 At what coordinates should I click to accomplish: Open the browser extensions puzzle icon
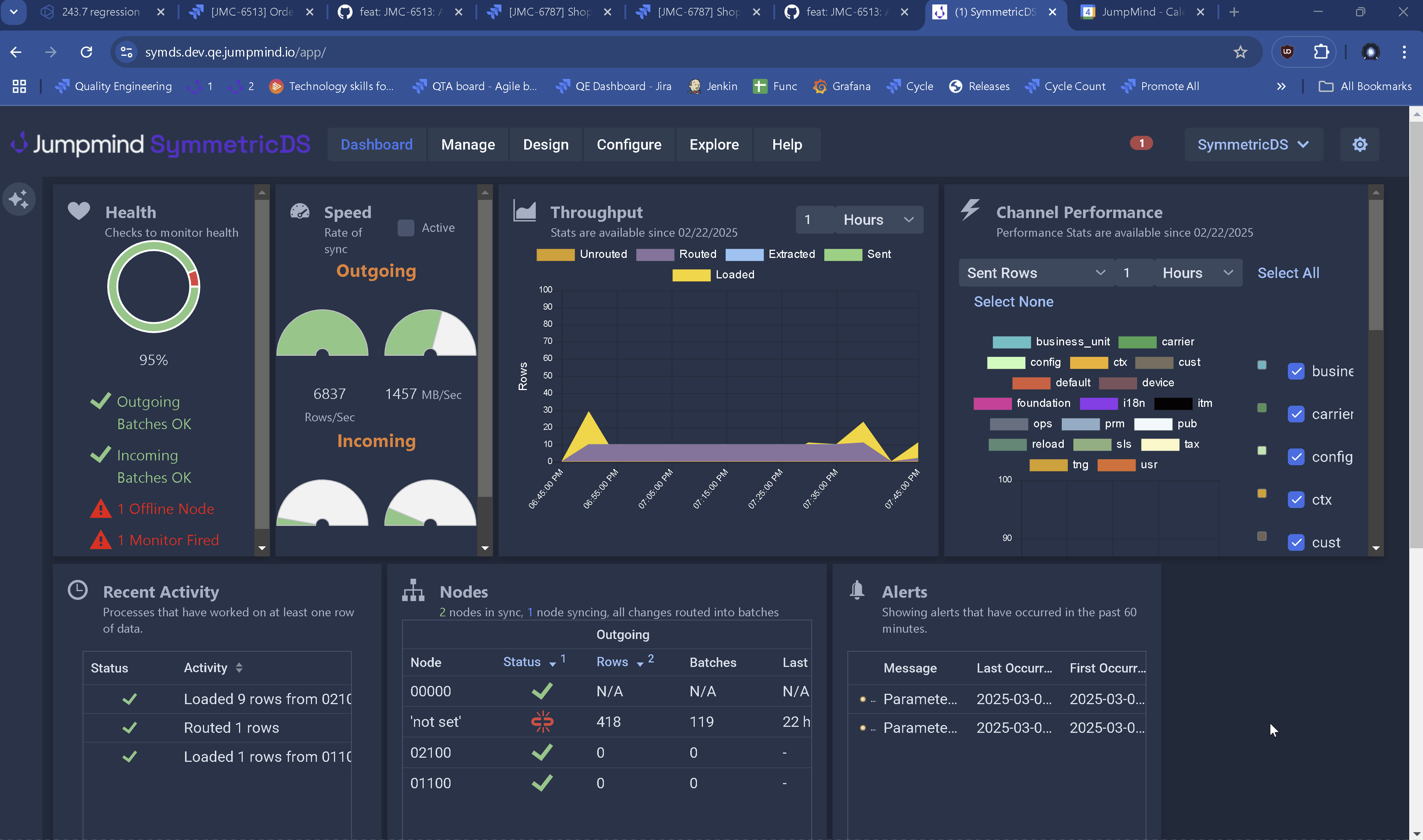[x=1321, y=52]
